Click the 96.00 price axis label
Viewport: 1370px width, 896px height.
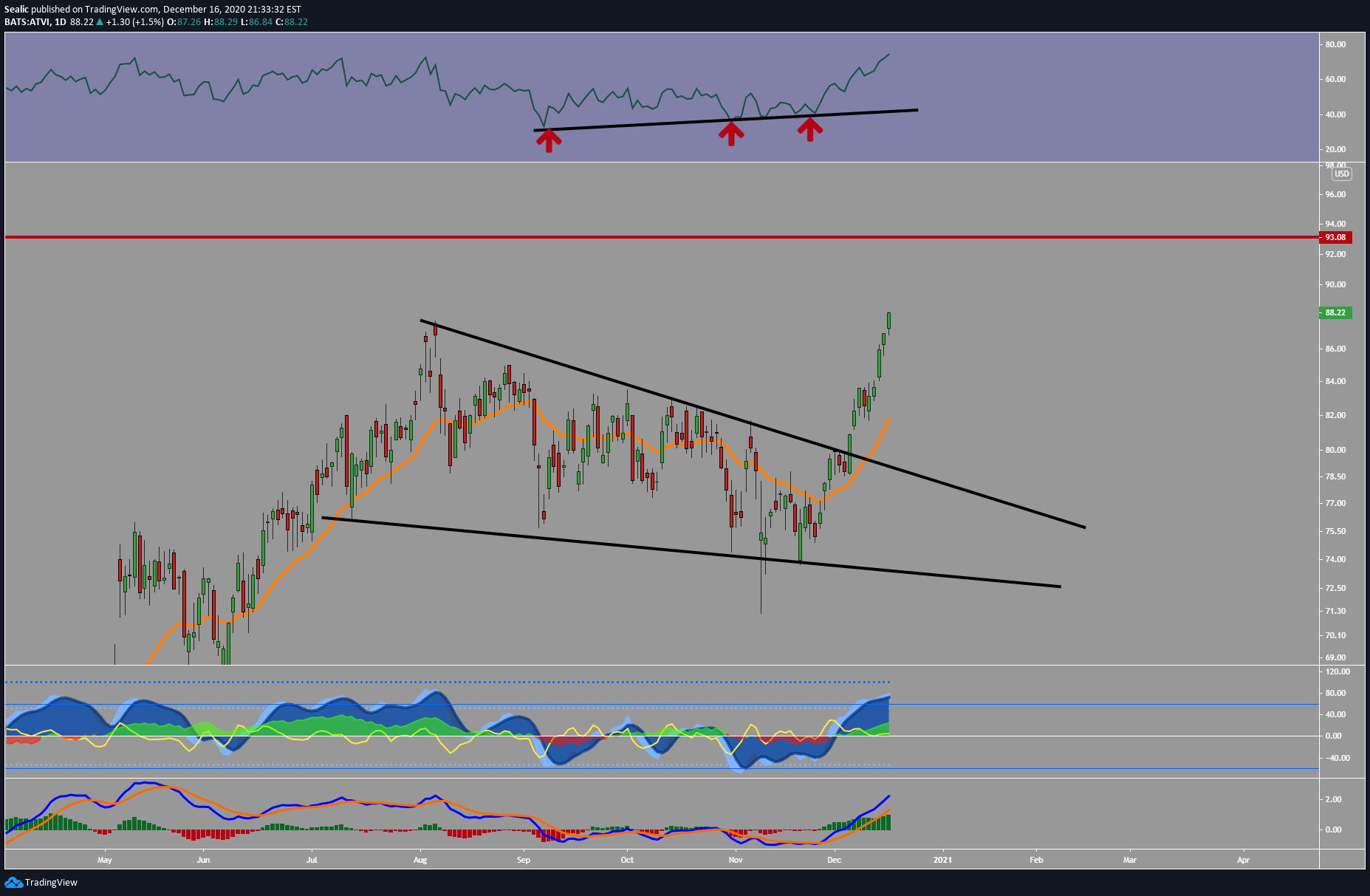[1335, 194]
